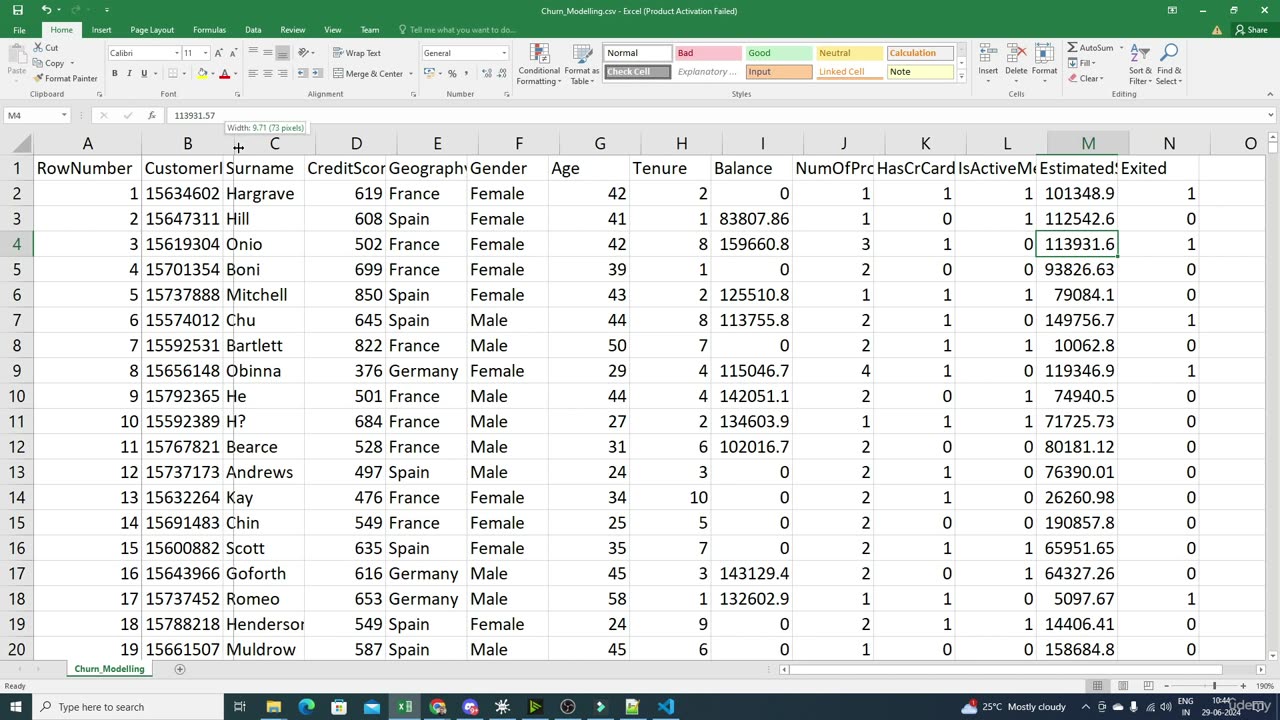
Task: Click Accounting Number Format icon
Action: (428, 73)
